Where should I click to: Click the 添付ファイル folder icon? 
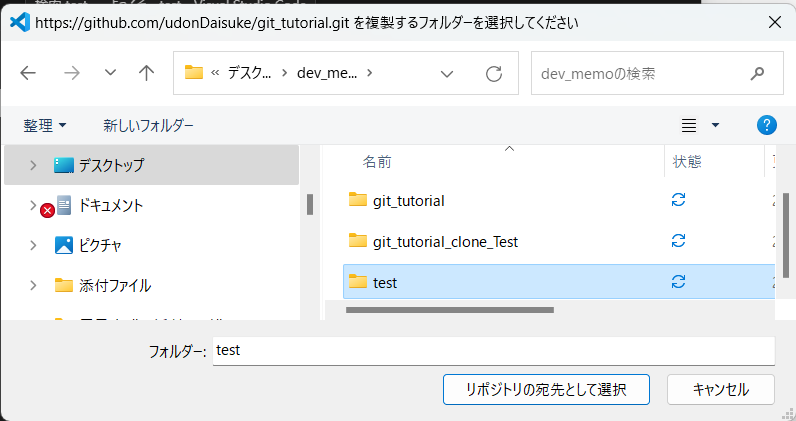coord(63,285)
